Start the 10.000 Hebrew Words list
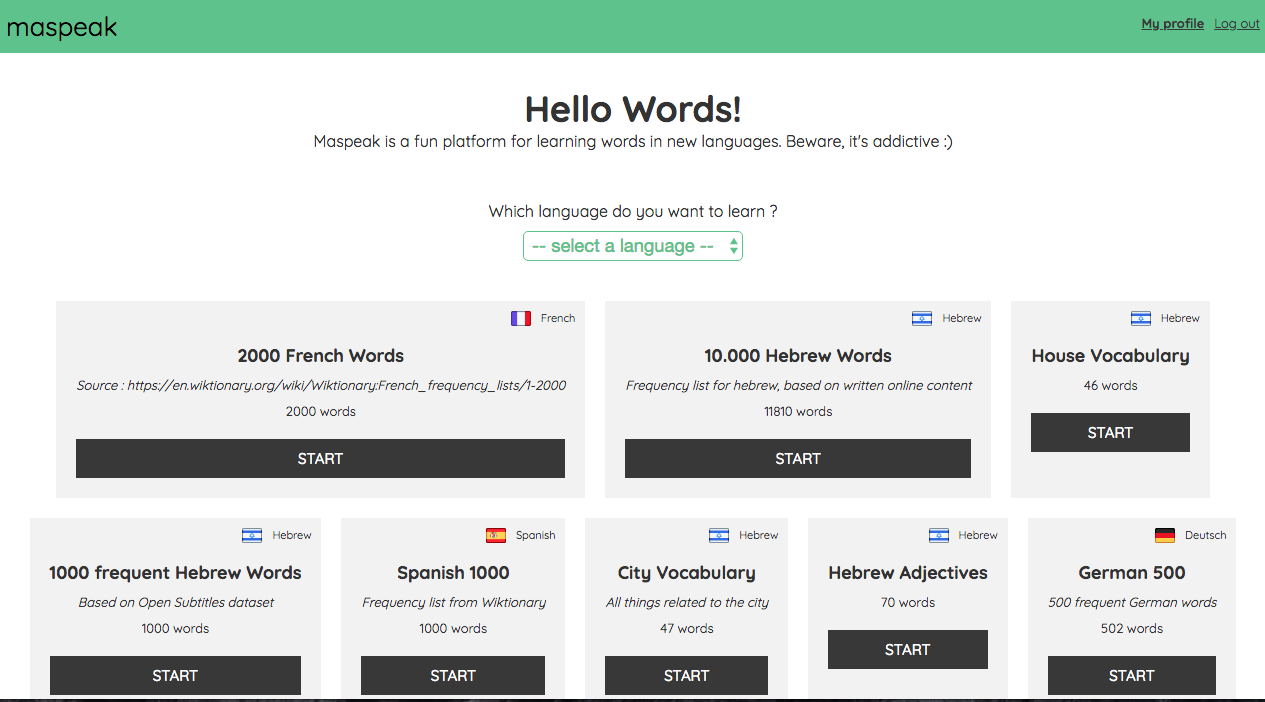The height and width of the screenshot is (702, 1265). tap(798, 458)
